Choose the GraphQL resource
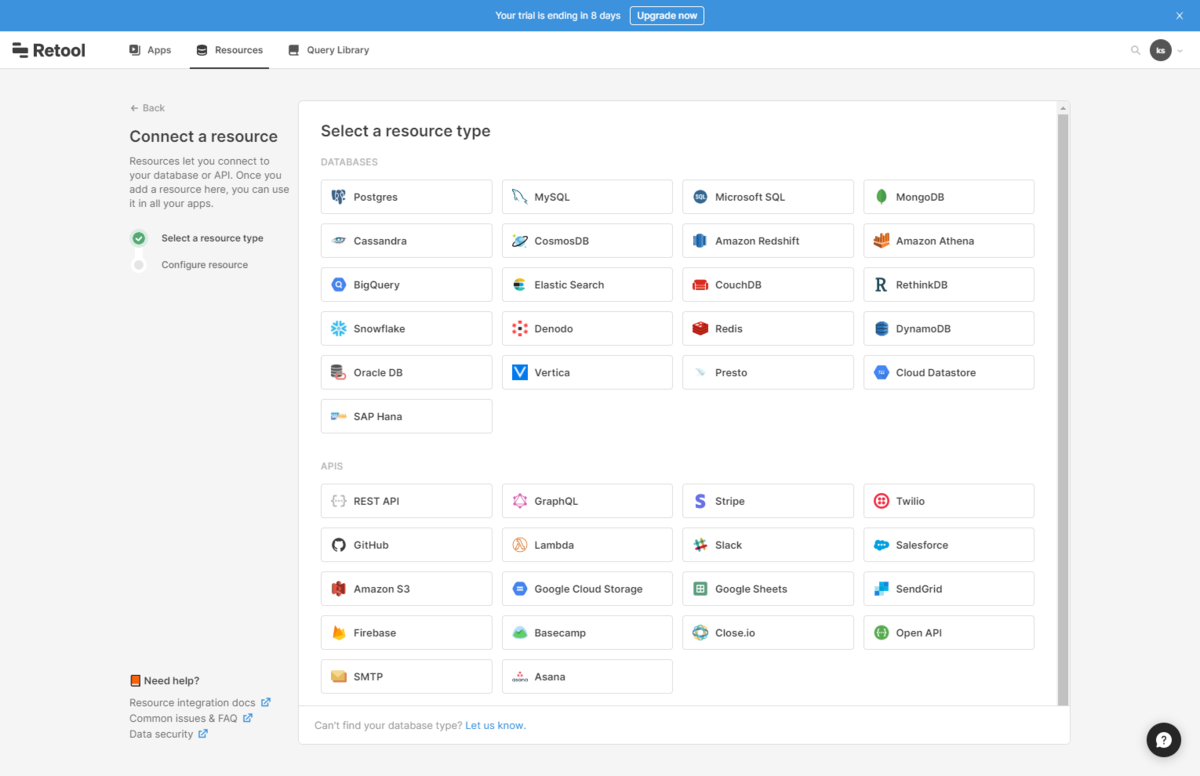Screen dimensions: 1200x776 (587, 501)
